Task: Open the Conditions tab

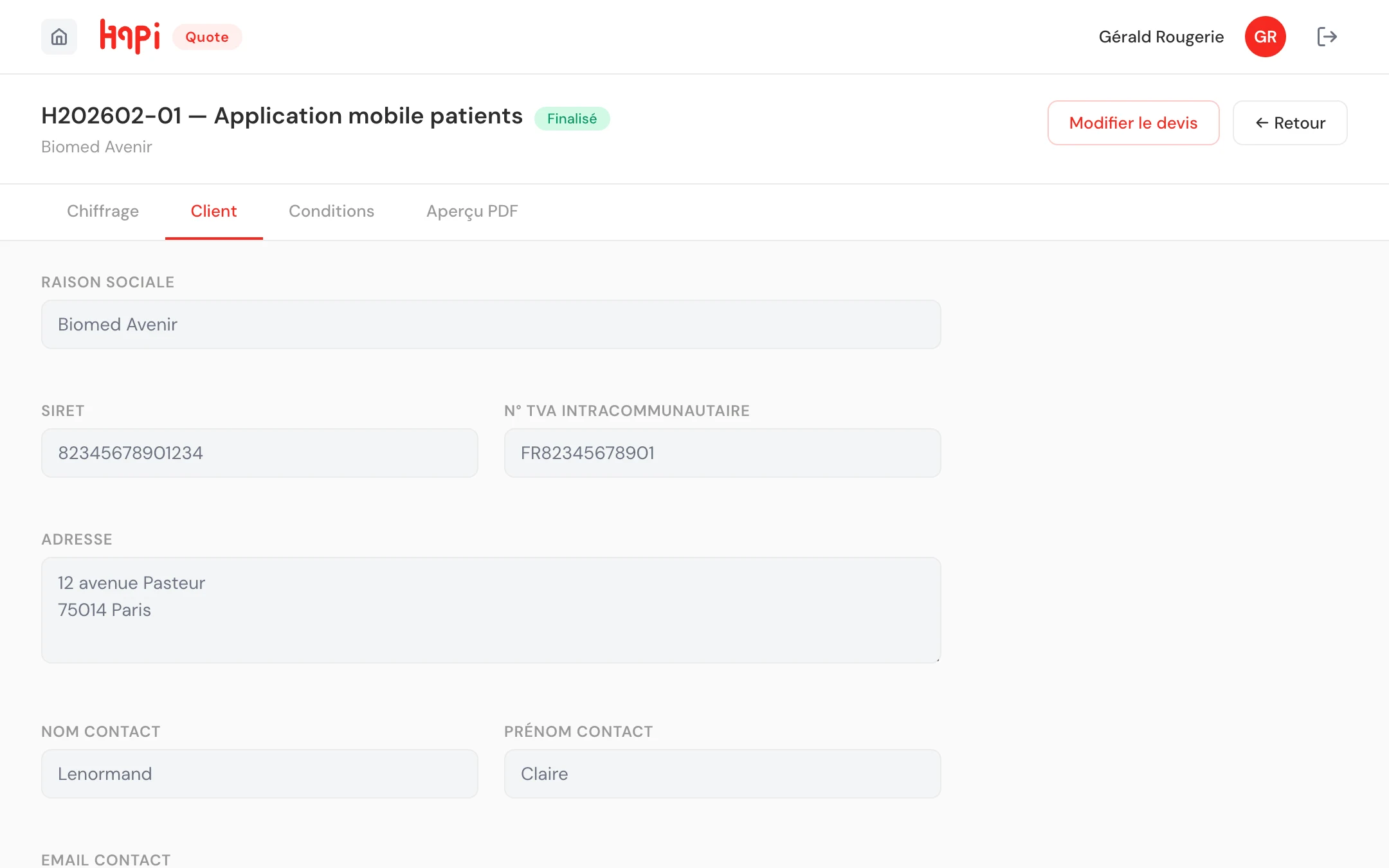Action: click(x=331, y=211)
